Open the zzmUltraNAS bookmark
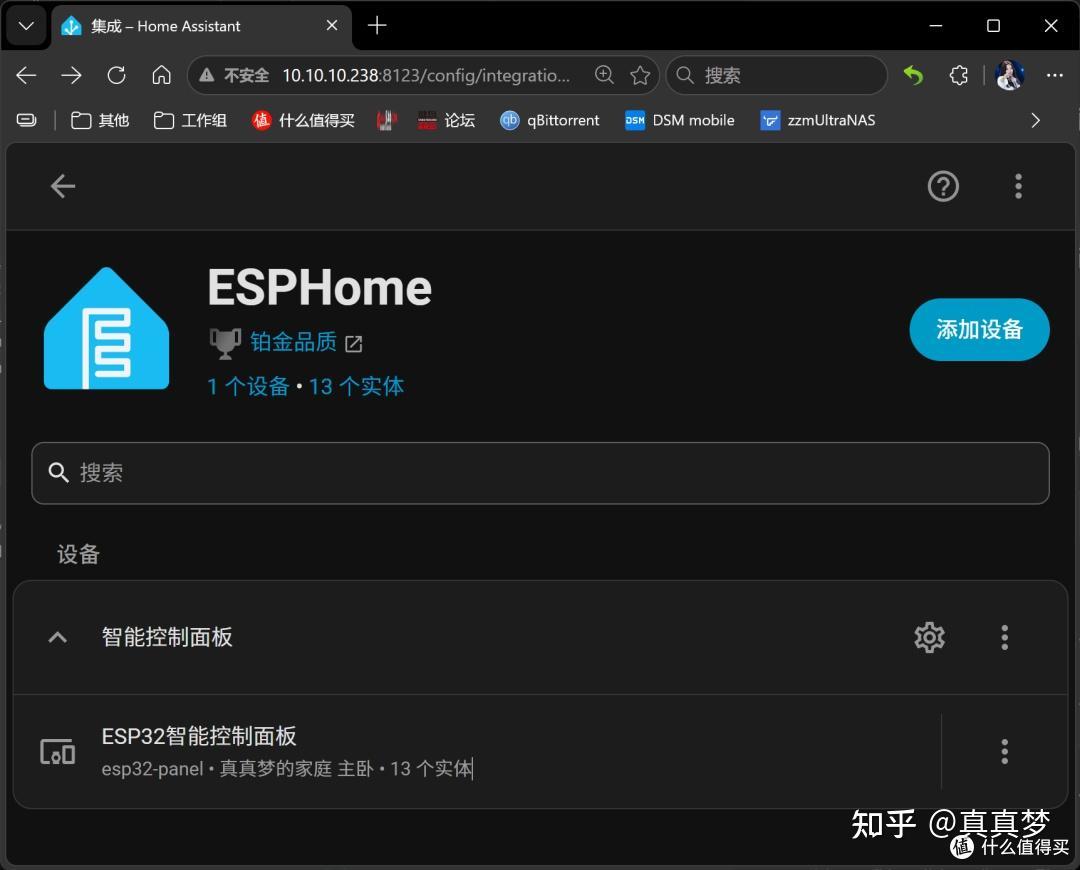Viewport: 1080px width, 870px height. 818,121
